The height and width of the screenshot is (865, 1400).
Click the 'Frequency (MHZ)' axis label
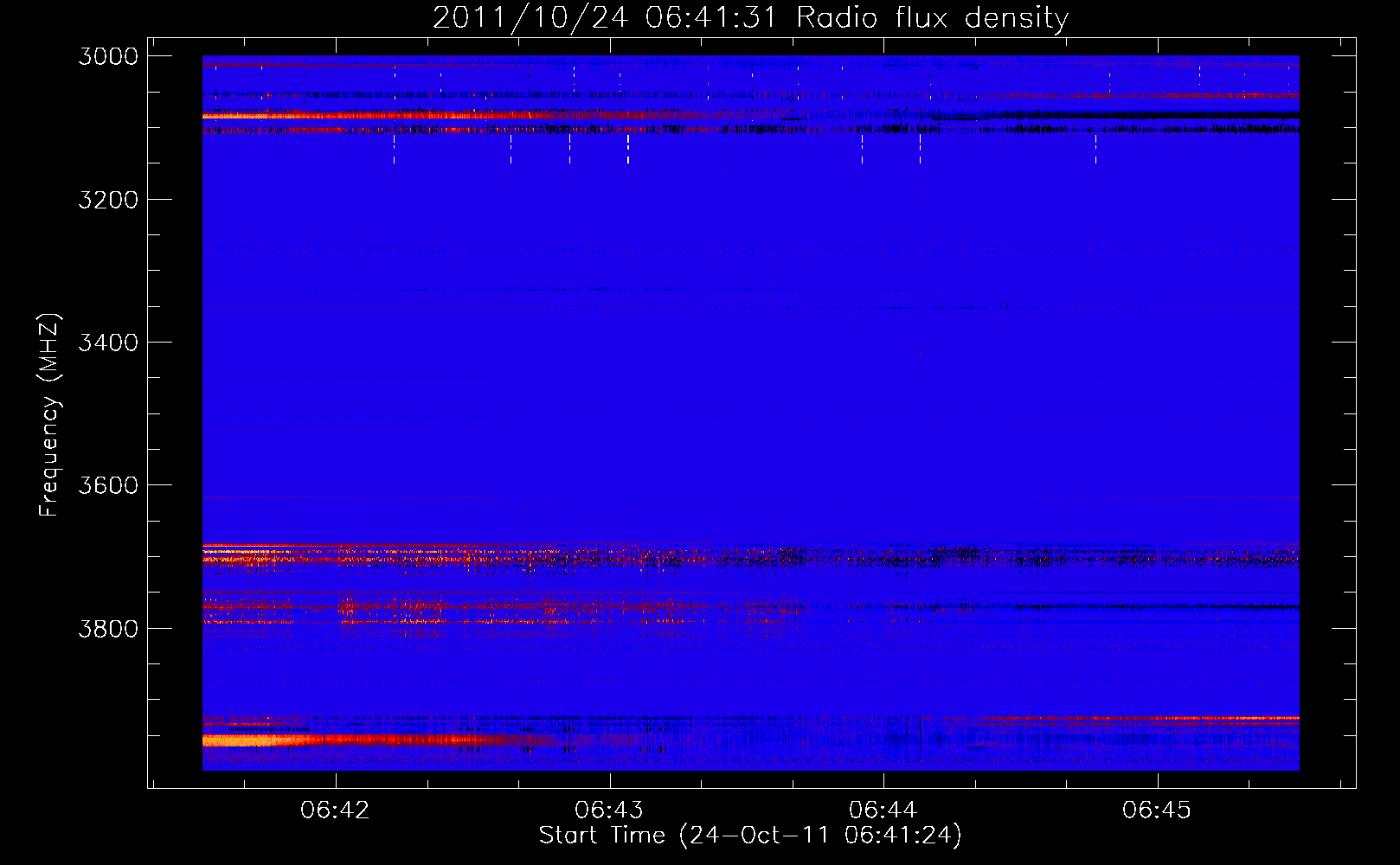click(x=49, y=415)
